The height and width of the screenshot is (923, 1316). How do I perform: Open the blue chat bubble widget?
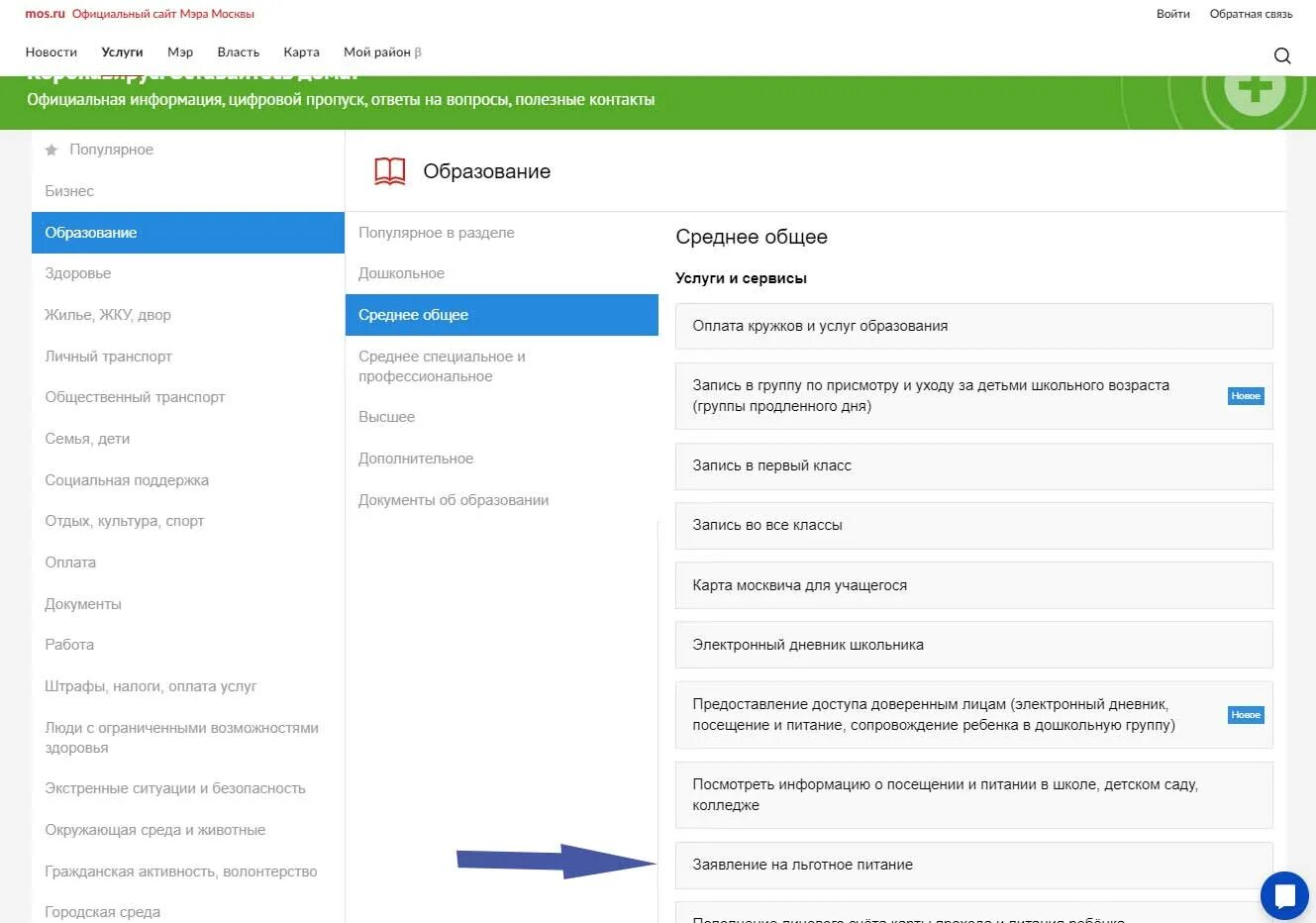click(x=1284, y=895)
